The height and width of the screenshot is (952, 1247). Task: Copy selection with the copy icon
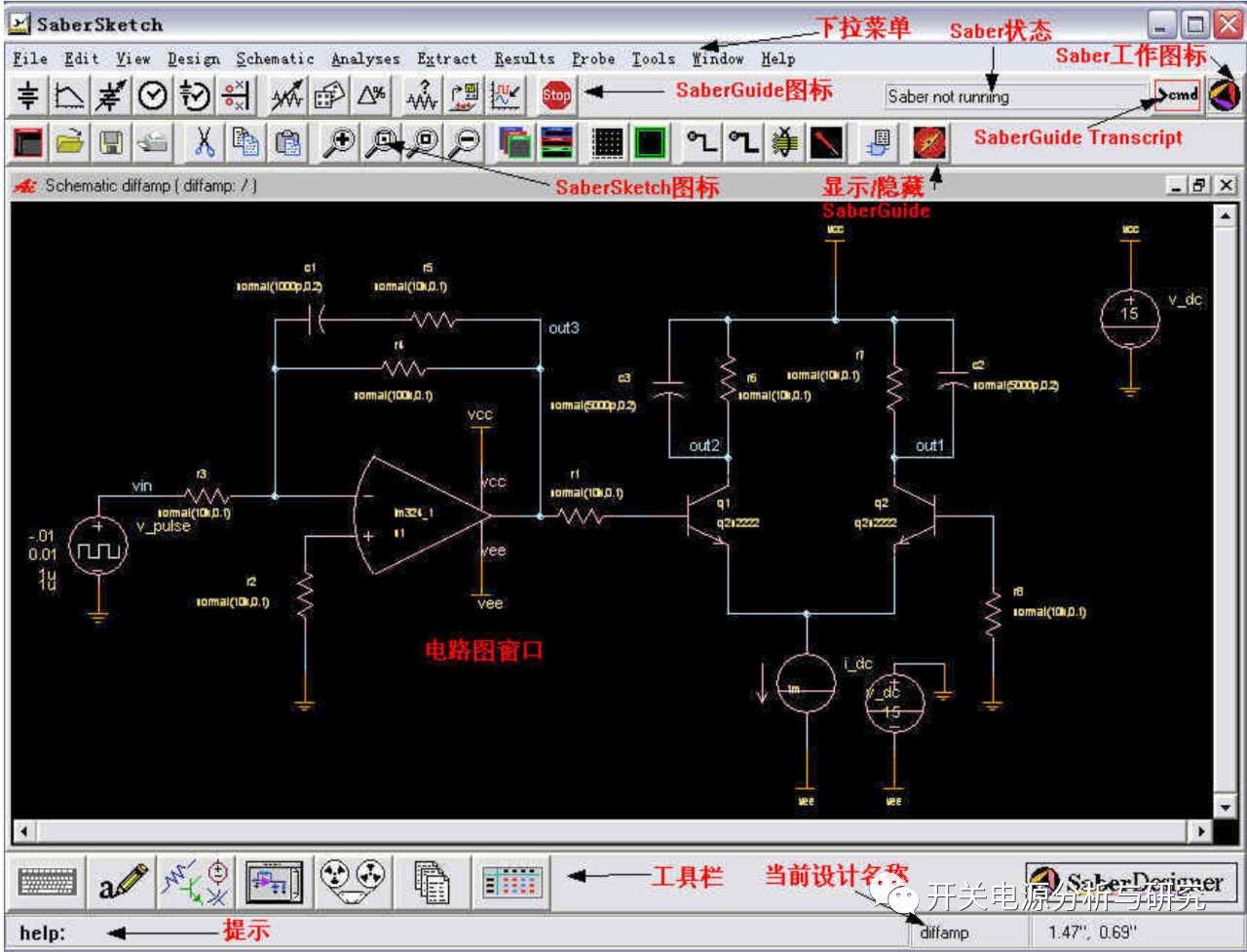tap(246, 143)
